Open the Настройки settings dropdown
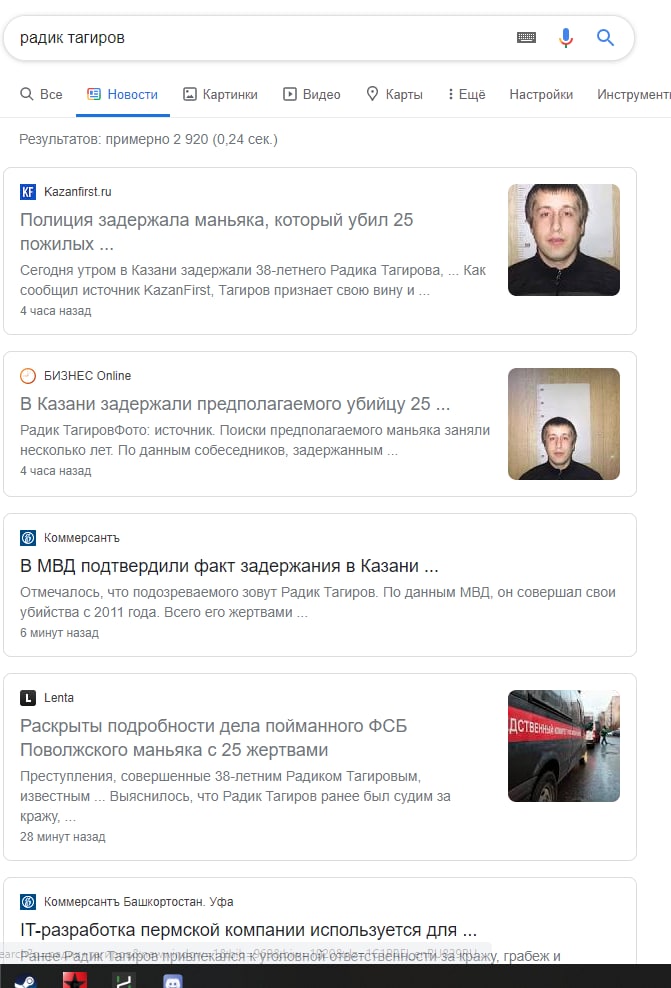 pyautogui.click(x=541, y=95)
